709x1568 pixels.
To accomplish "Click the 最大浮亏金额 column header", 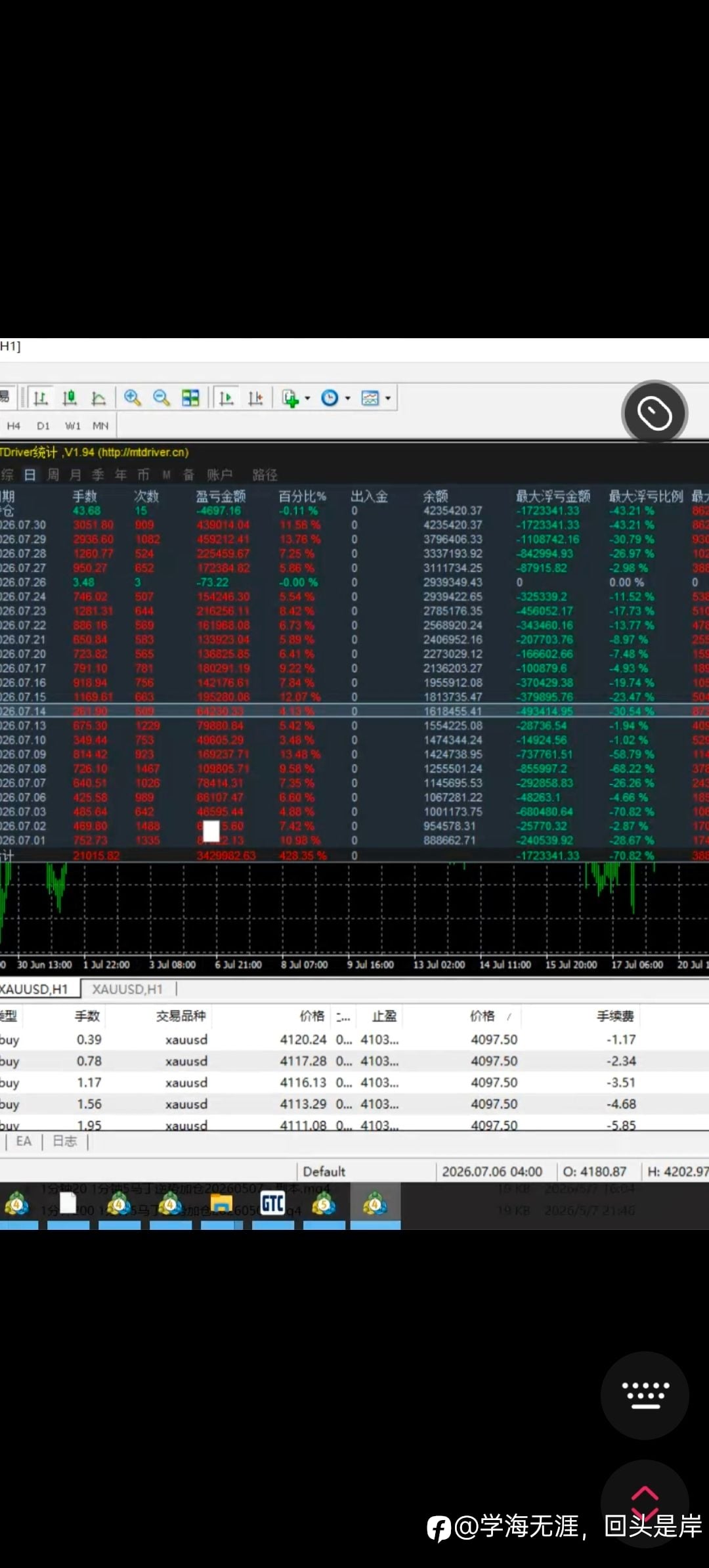I will (x=553, y=496).
